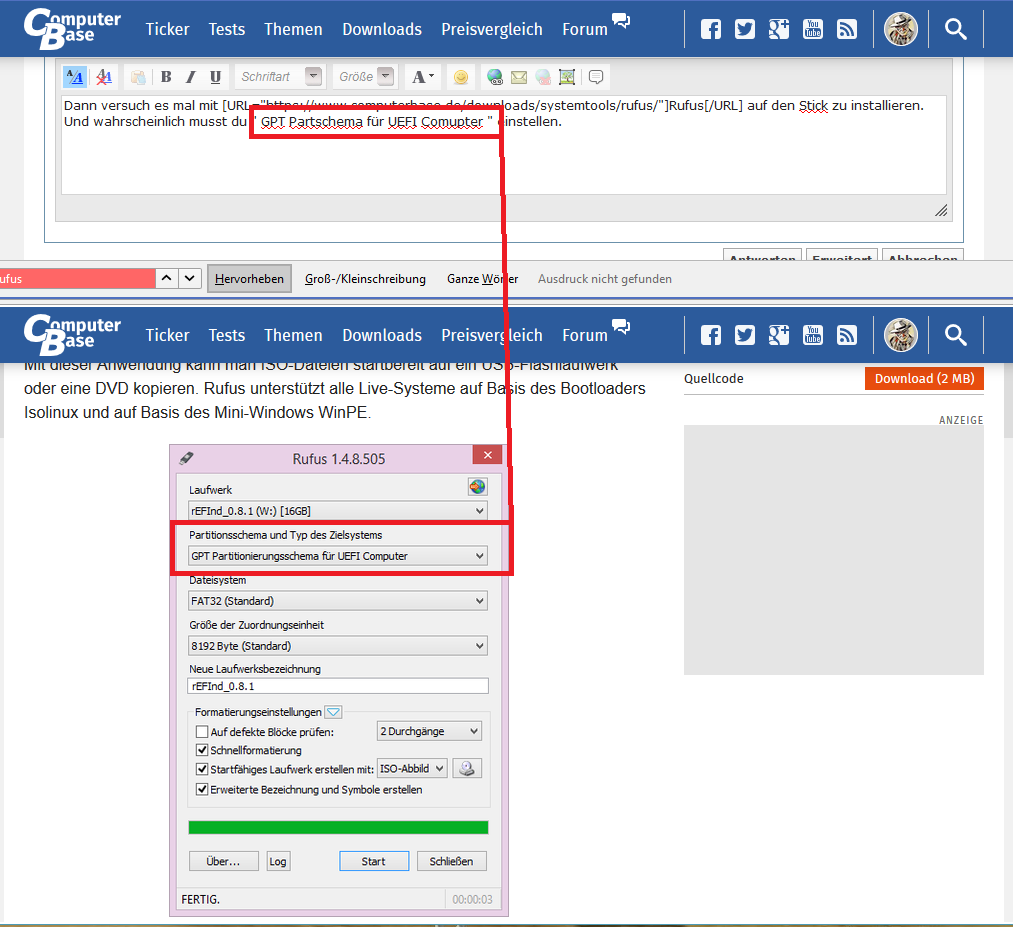Click the paste clipboard icon in editor toolbar

coord(138,78)
